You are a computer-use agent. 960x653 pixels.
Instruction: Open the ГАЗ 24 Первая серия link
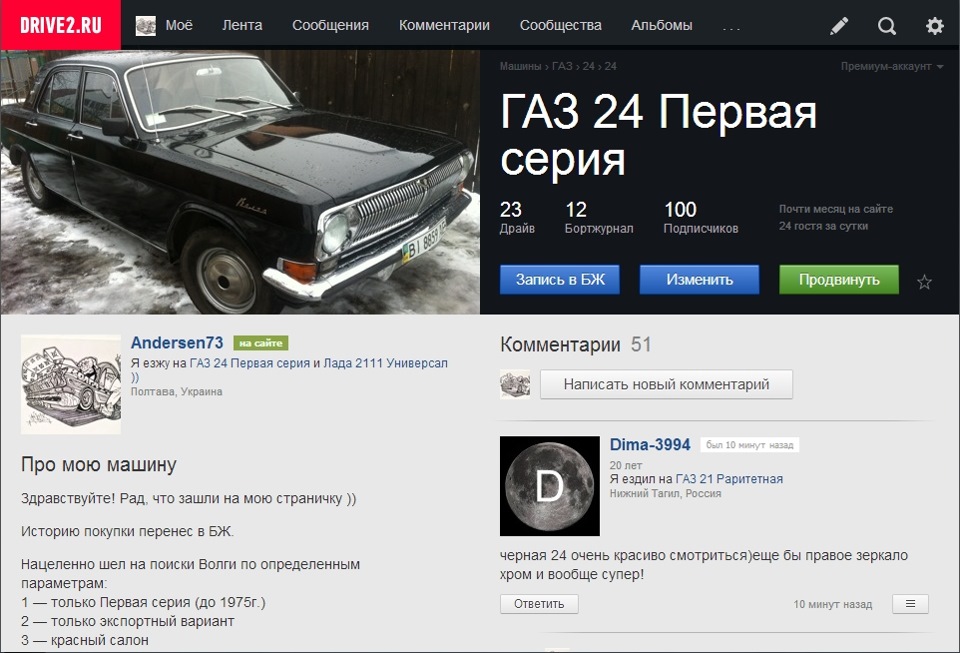[250, 363]
